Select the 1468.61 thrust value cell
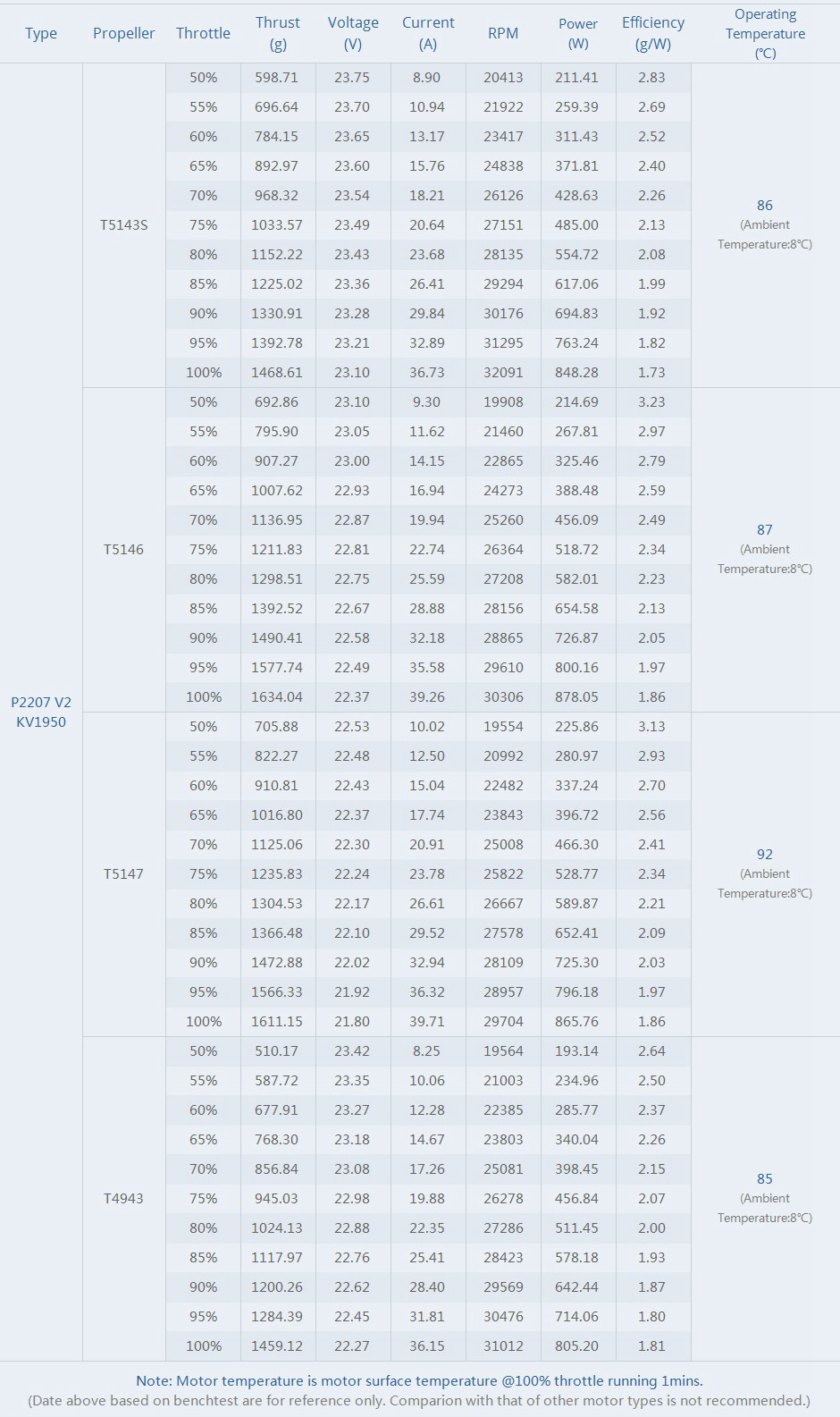The width and height of the screenshot is (840, 1417). pos(277,373)
